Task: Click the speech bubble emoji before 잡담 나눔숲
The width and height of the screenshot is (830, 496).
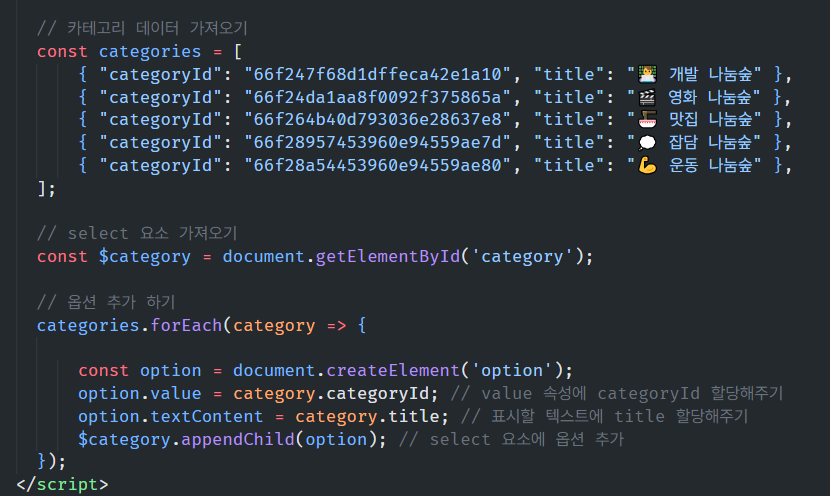Action: point(647,142)
